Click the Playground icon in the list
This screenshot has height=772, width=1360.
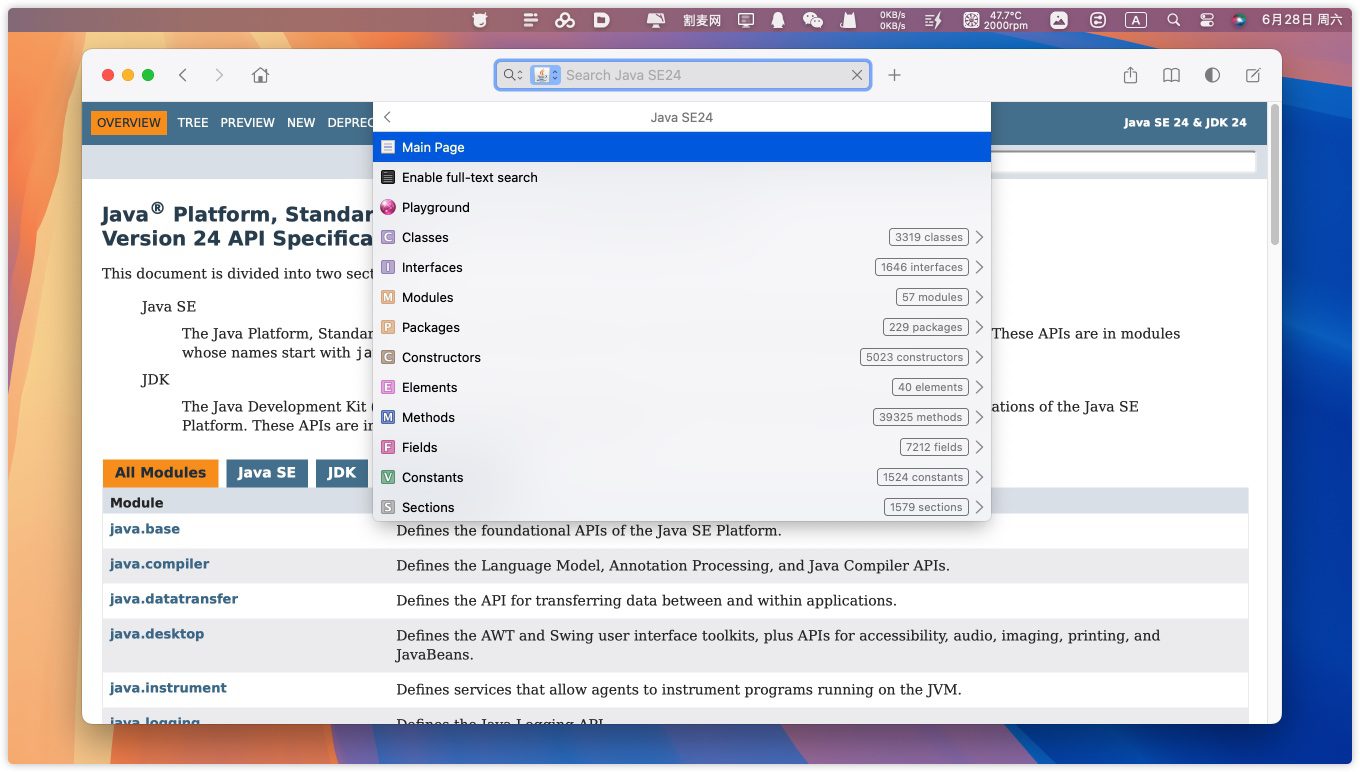tap(388, 207)
